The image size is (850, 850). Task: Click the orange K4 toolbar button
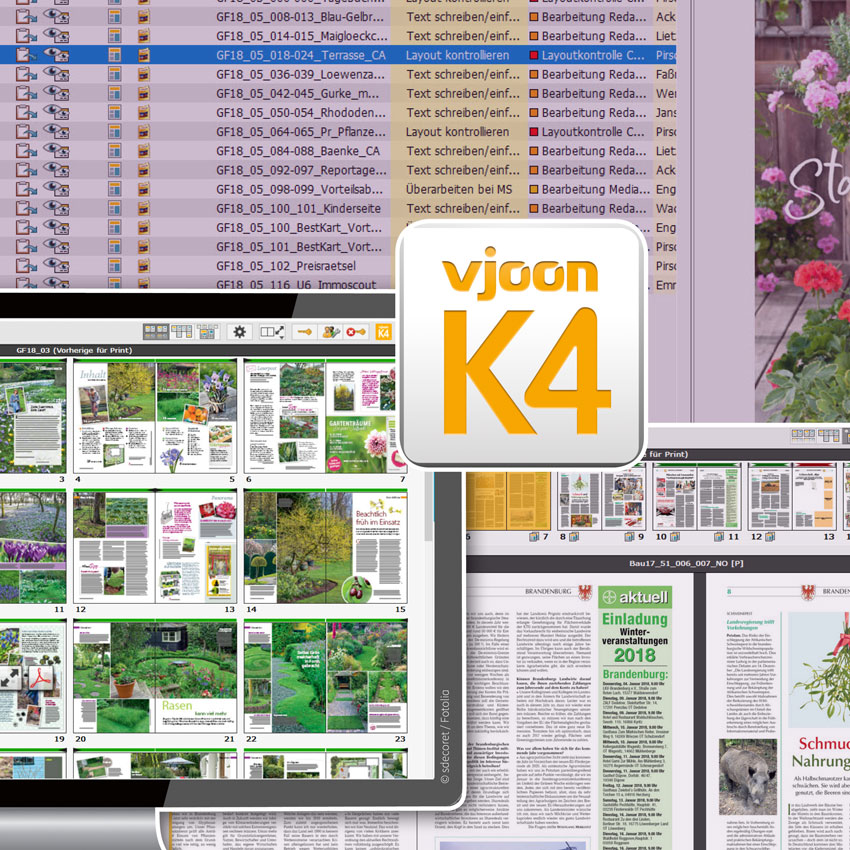click(382, 332)
